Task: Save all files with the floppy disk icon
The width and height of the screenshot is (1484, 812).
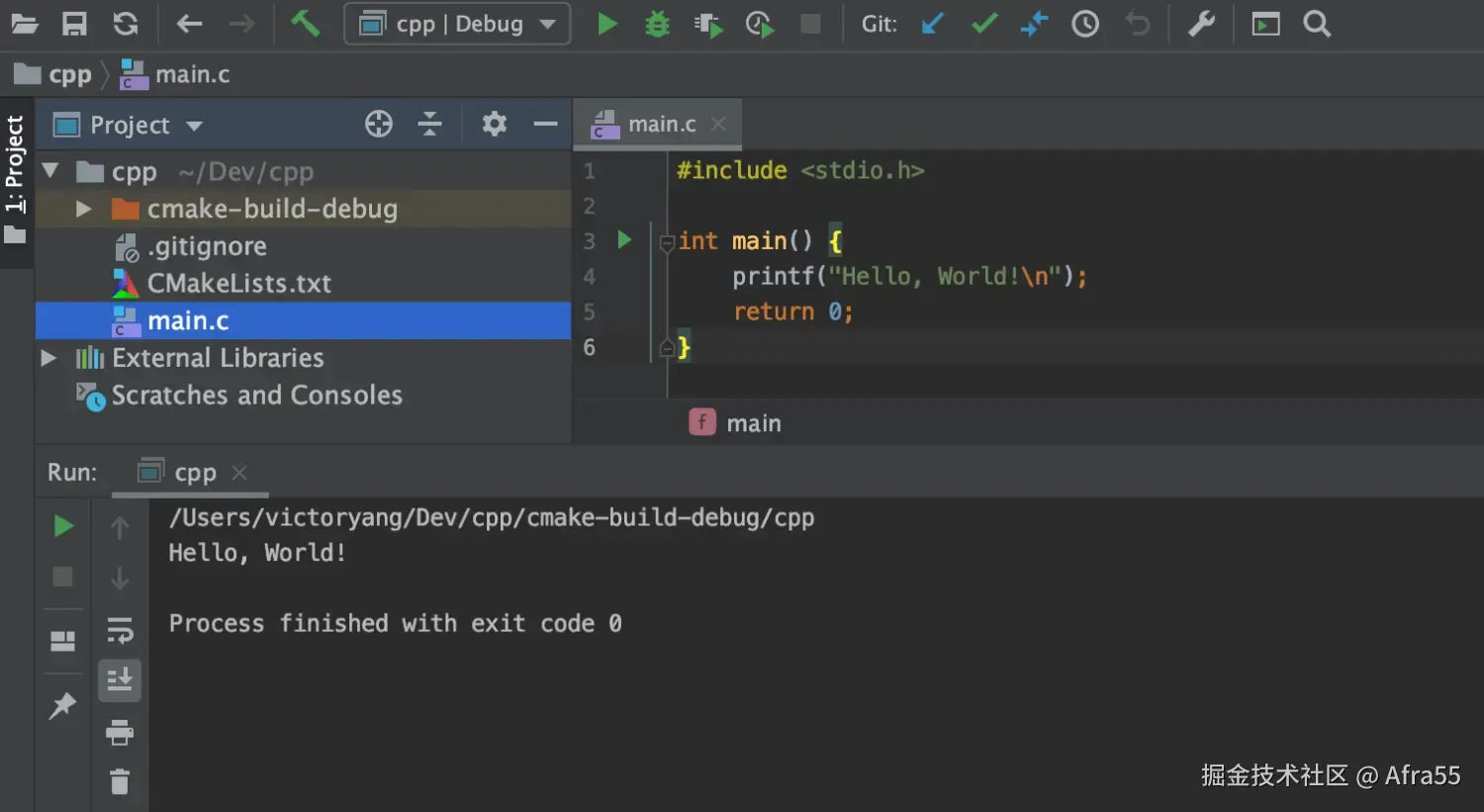Action: point(74,24)
